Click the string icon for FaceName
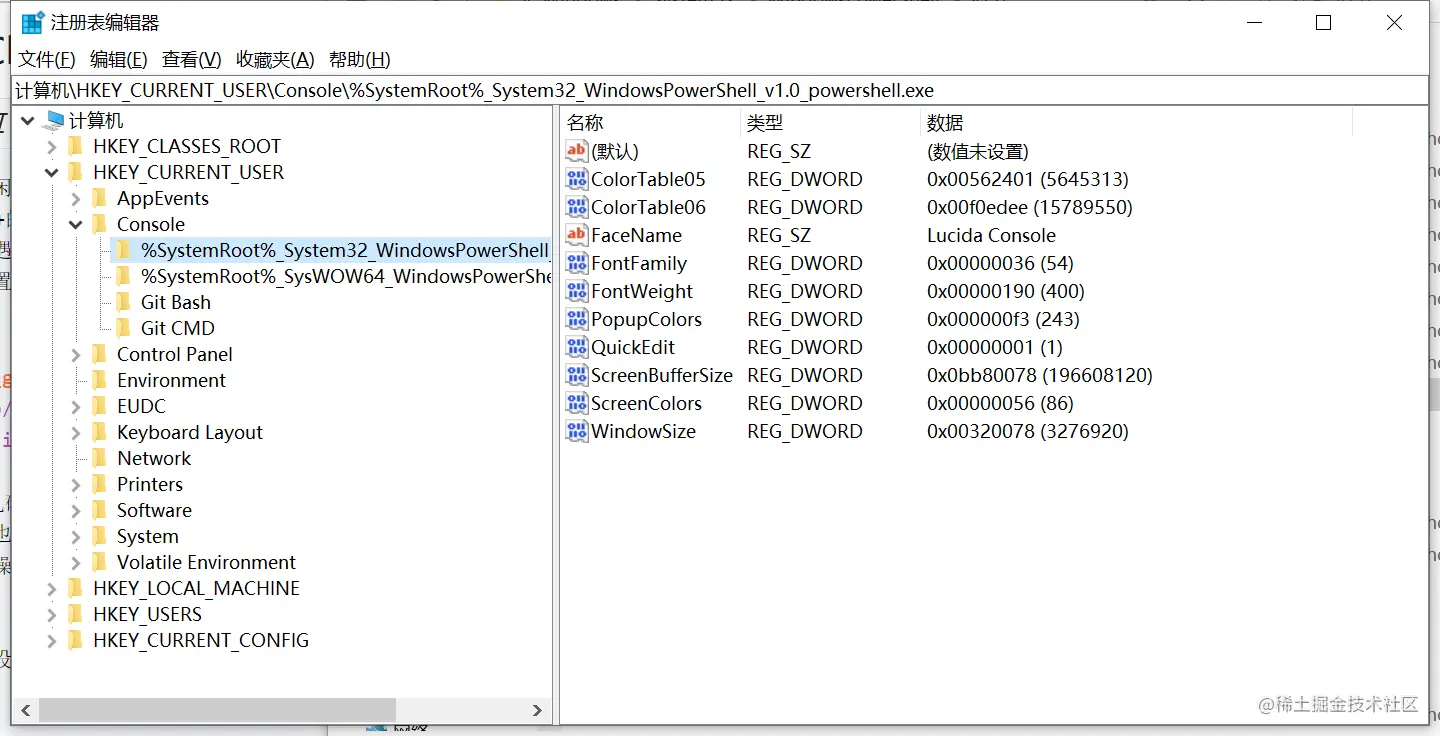 tap(577, 235)
